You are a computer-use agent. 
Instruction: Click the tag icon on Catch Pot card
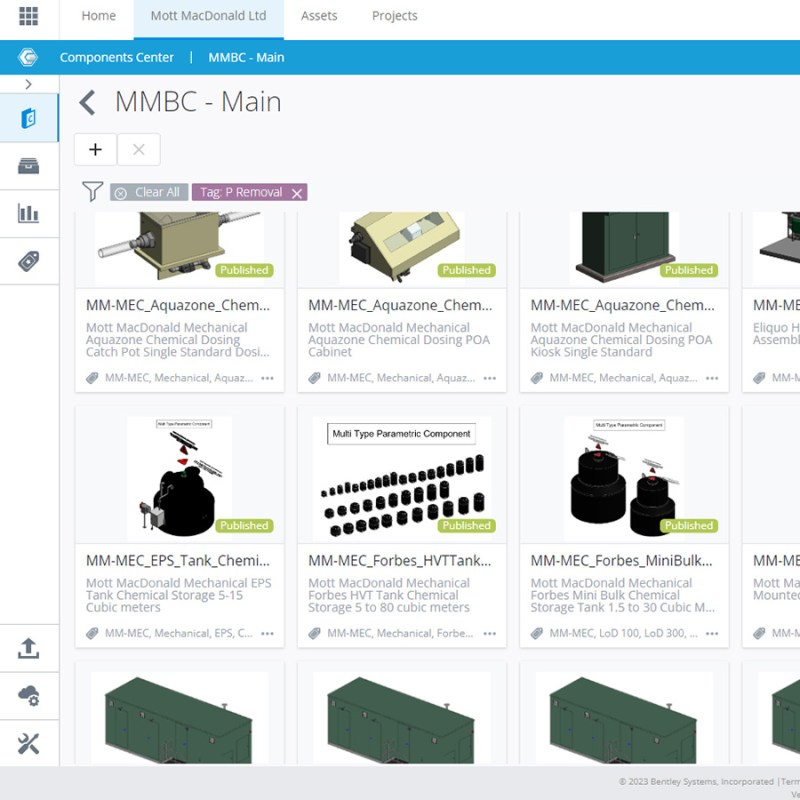click(x=92, y=378)
